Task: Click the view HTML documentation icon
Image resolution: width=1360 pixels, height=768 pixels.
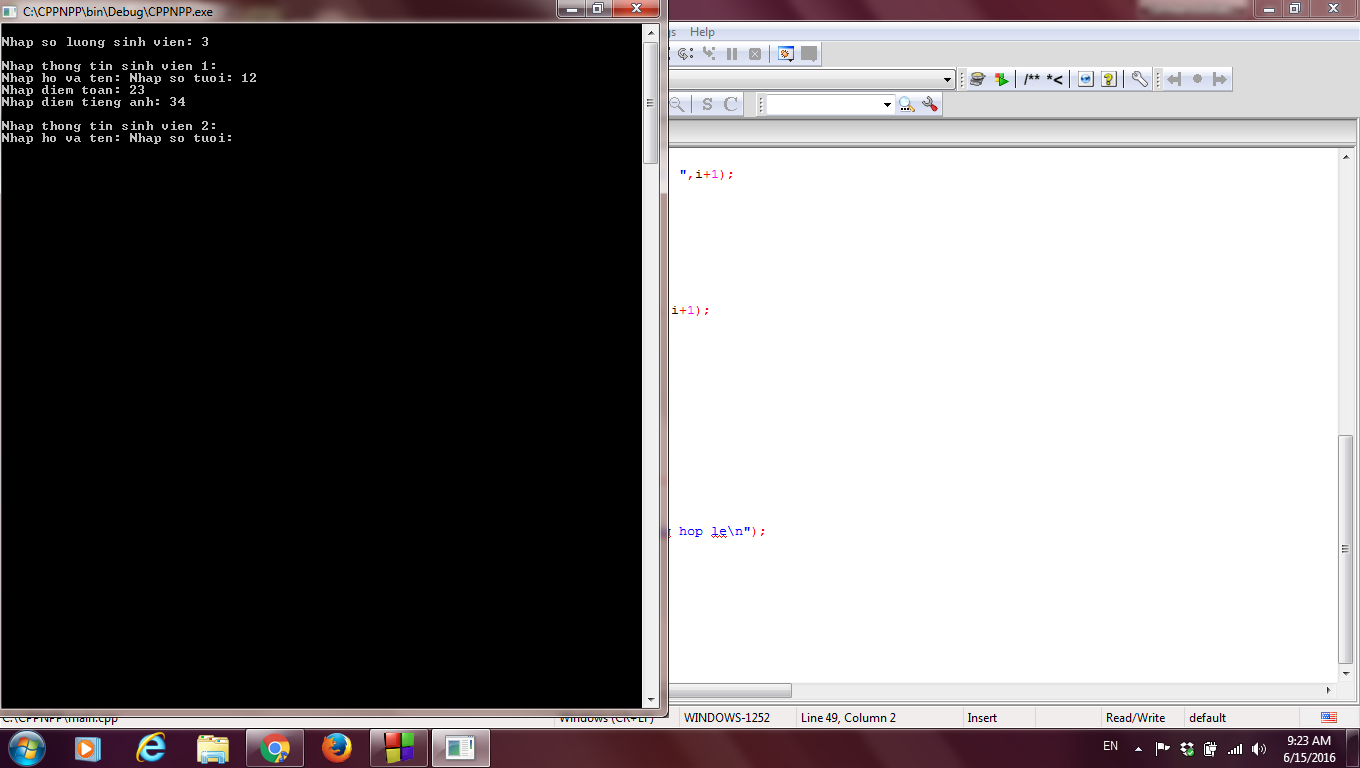Action: point(1086,79)
